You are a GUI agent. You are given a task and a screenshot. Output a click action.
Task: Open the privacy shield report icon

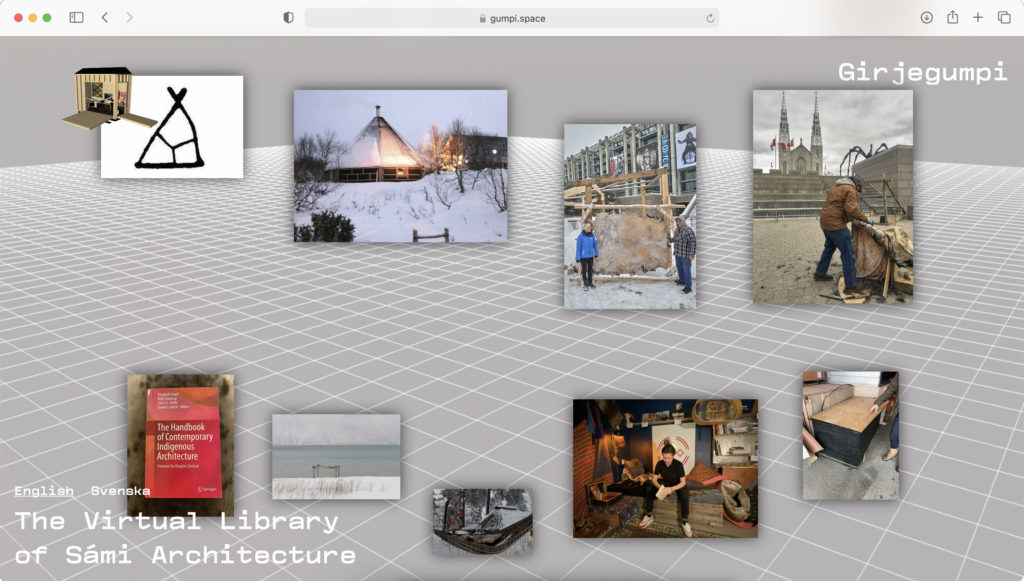pos(288,18)
